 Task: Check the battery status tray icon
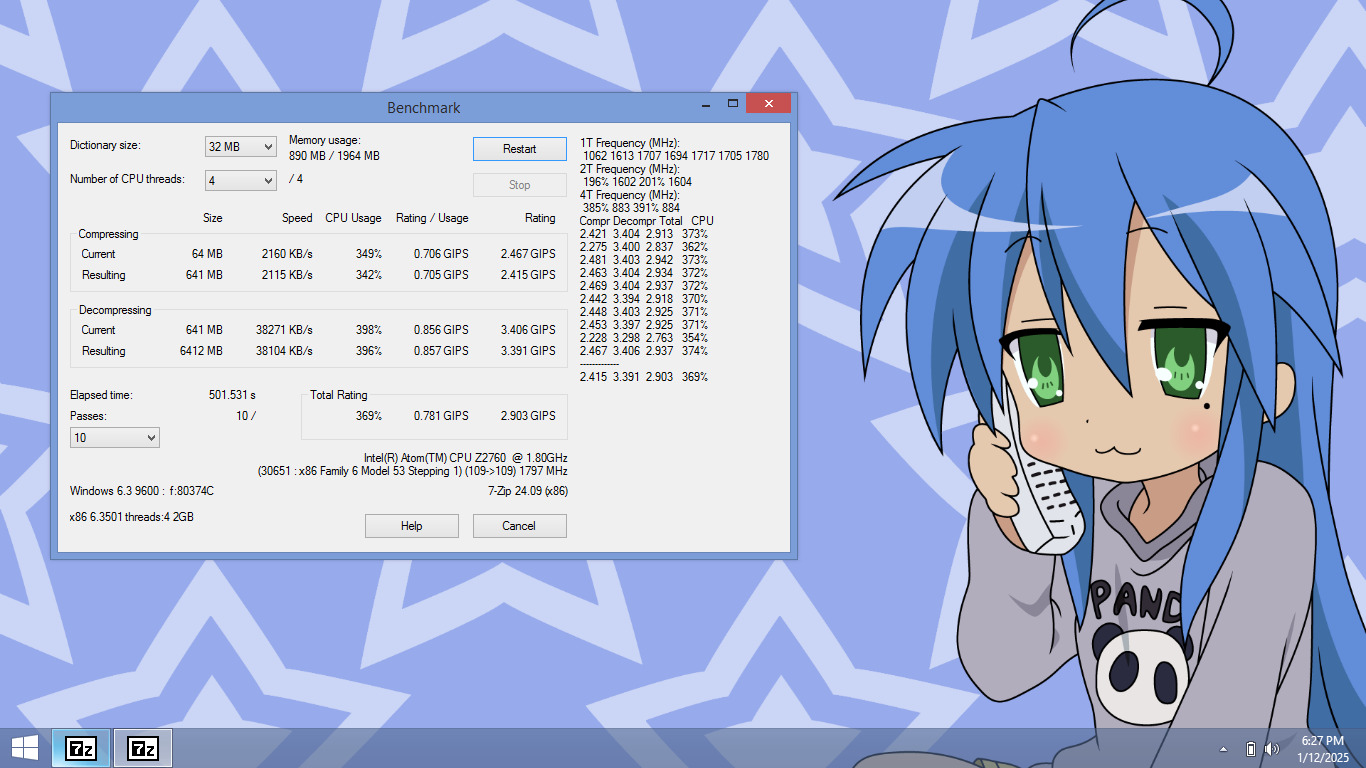click(1250, 749)
